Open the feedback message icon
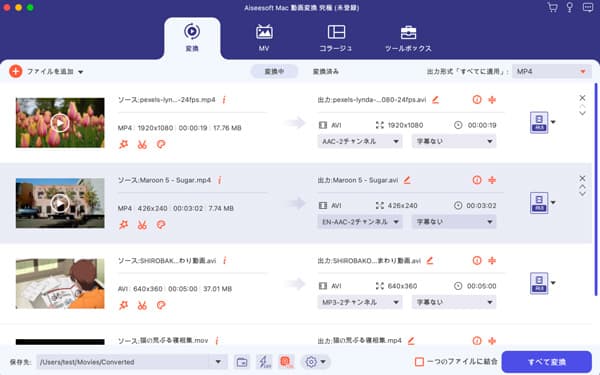The height and width of the screenshot is (375, 600). [x=588, y=8]
